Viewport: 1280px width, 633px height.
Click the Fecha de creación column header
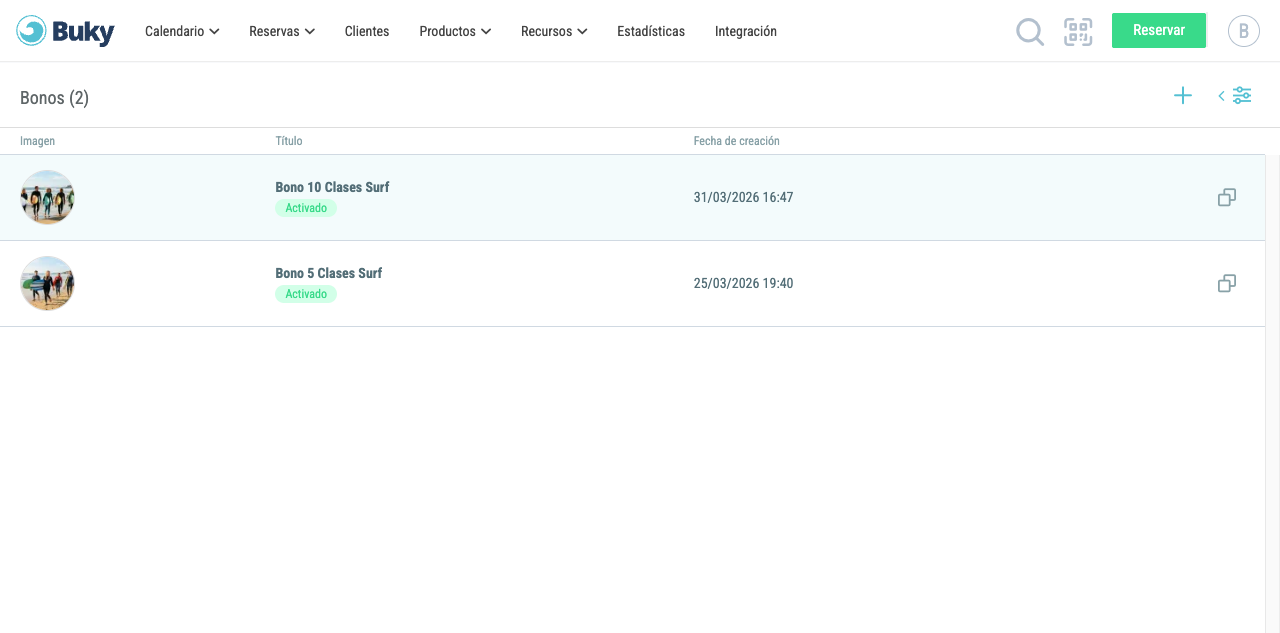737,141
